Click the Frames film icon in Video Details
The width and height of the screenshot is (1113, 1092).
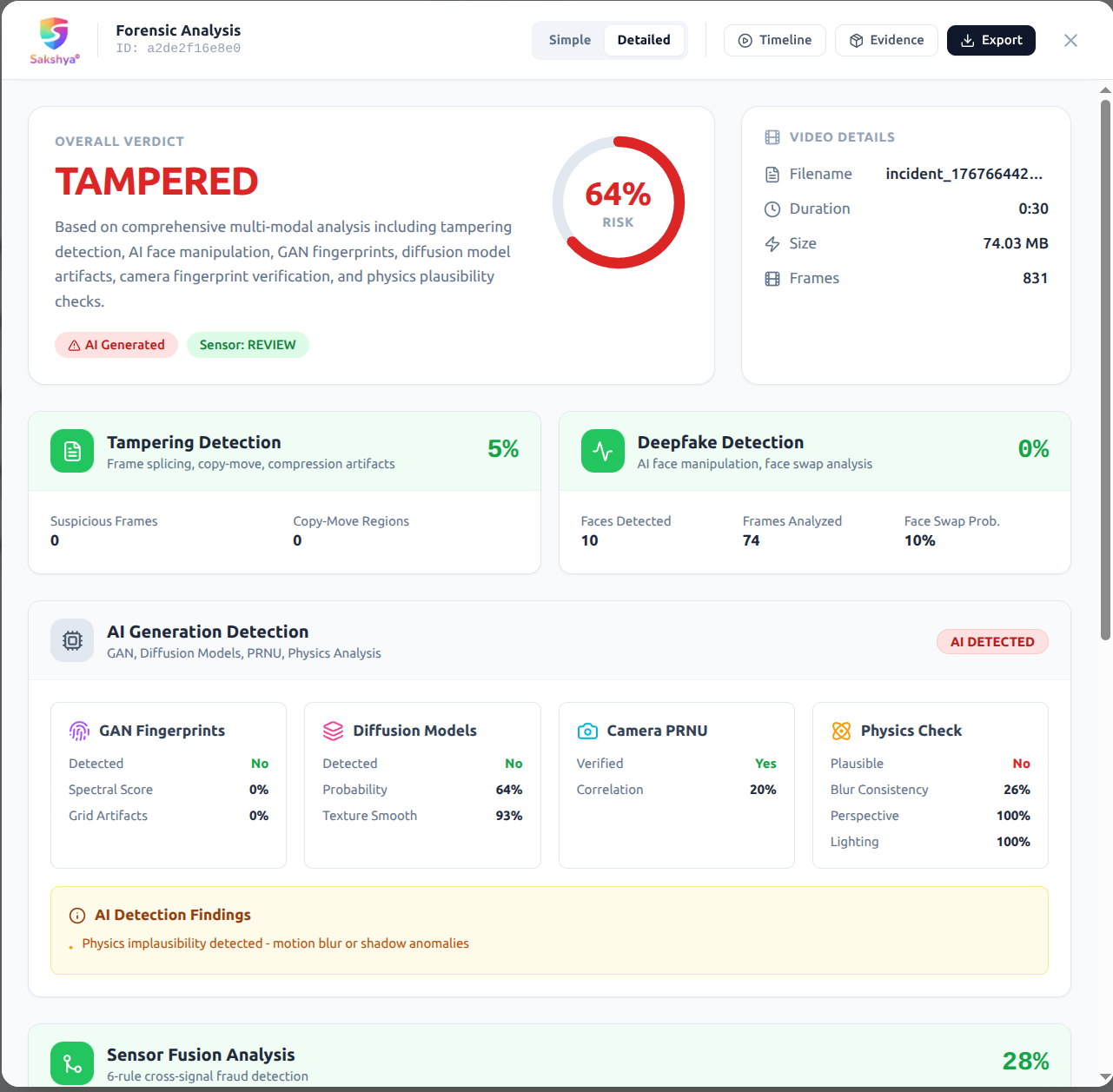(772, 278)
